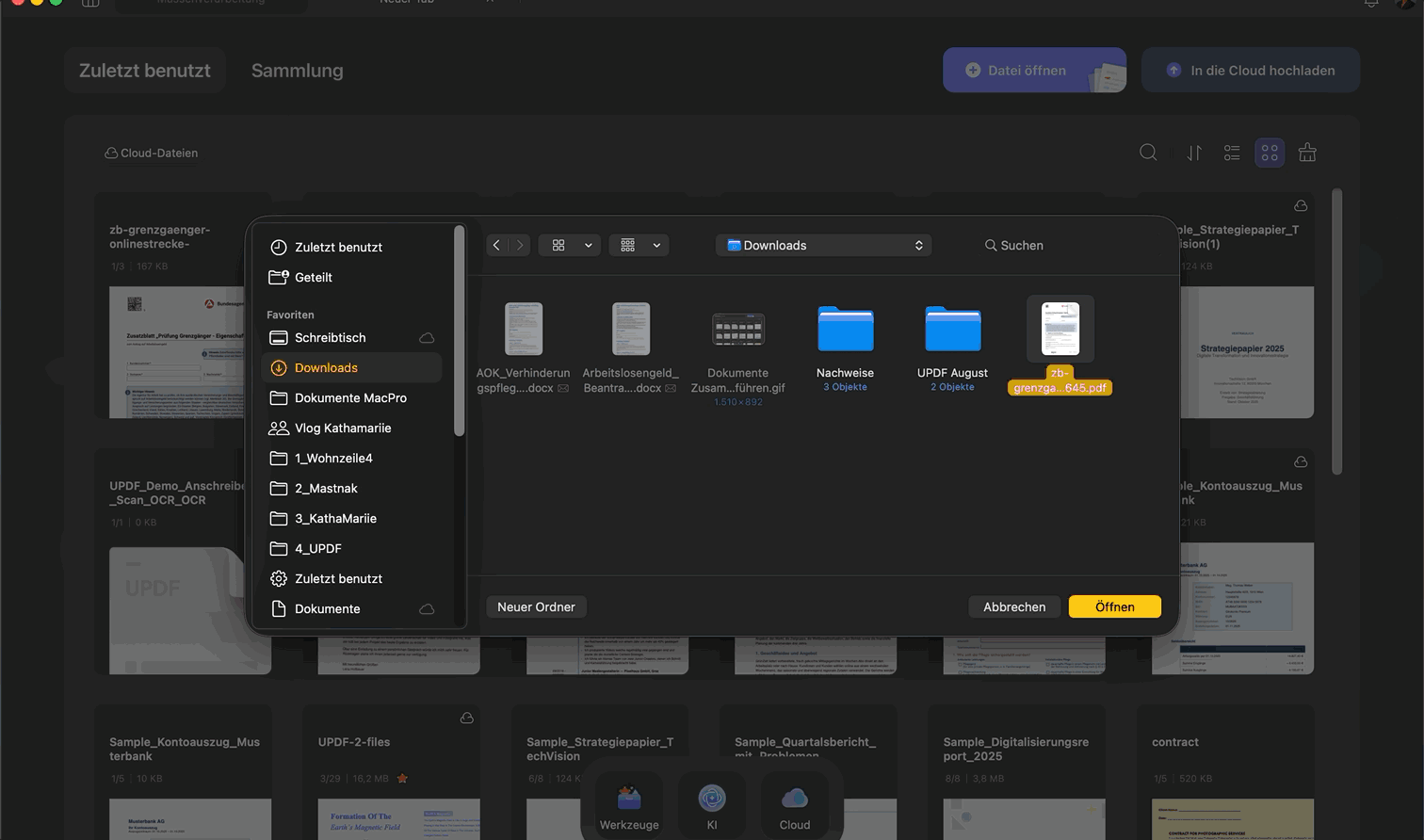Click In die Cloud hochladen button
1424x840 pixels.
coord(1251,70)
